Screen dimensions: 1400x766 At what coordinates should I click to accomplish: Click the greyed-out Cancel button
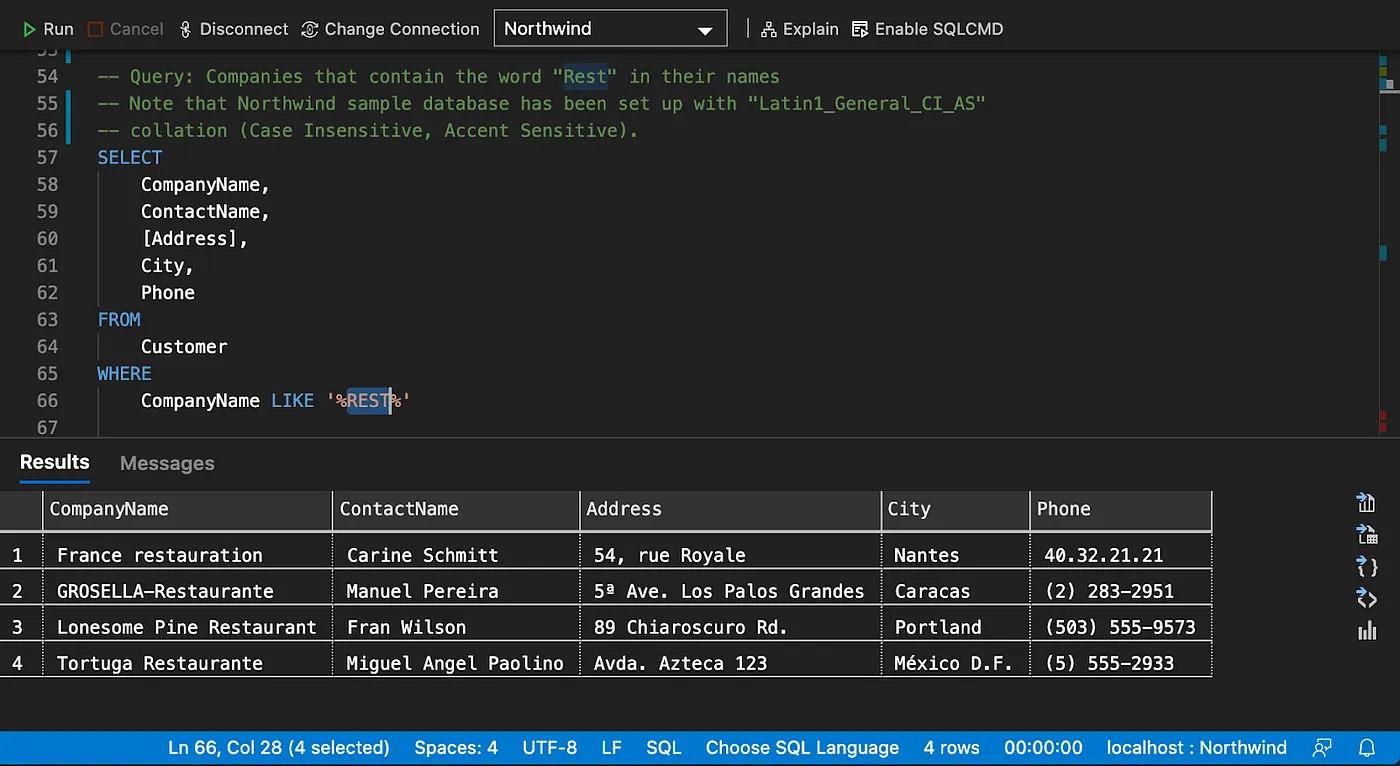(125, 29)
